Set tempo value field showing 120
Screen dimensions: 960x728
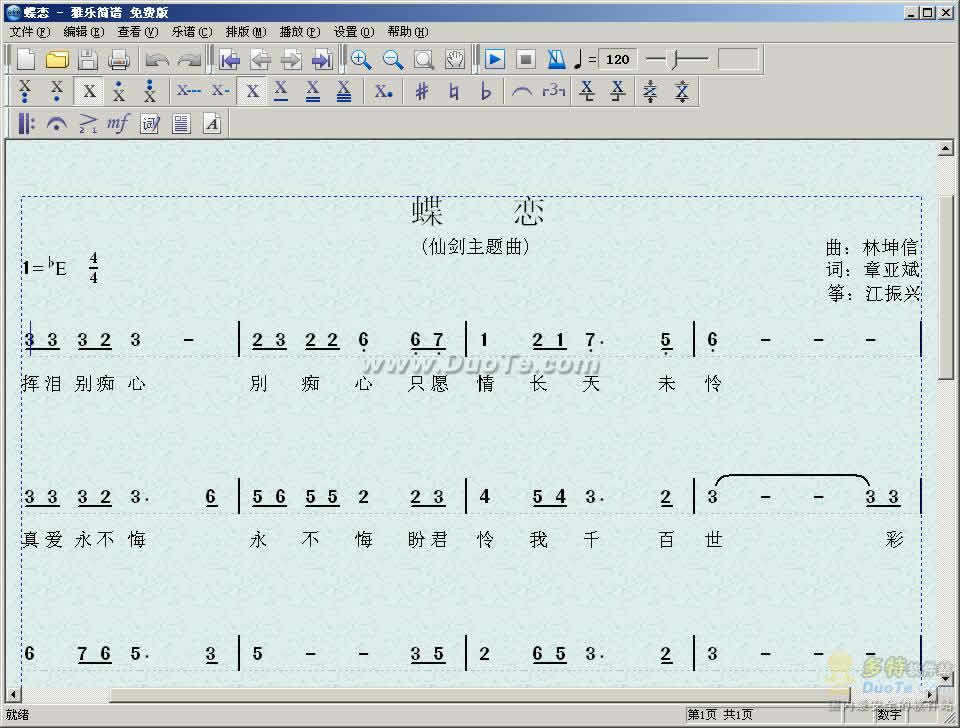pos(617,59)
